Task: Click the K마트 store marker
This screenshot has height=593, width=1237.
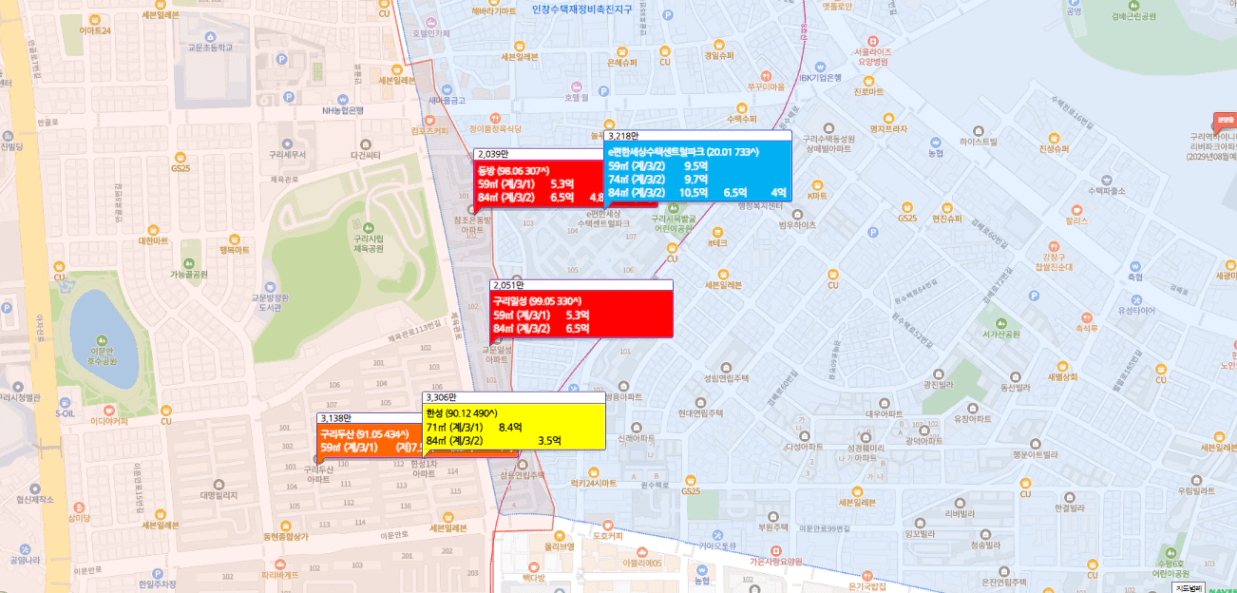Action: pos(817,183)
